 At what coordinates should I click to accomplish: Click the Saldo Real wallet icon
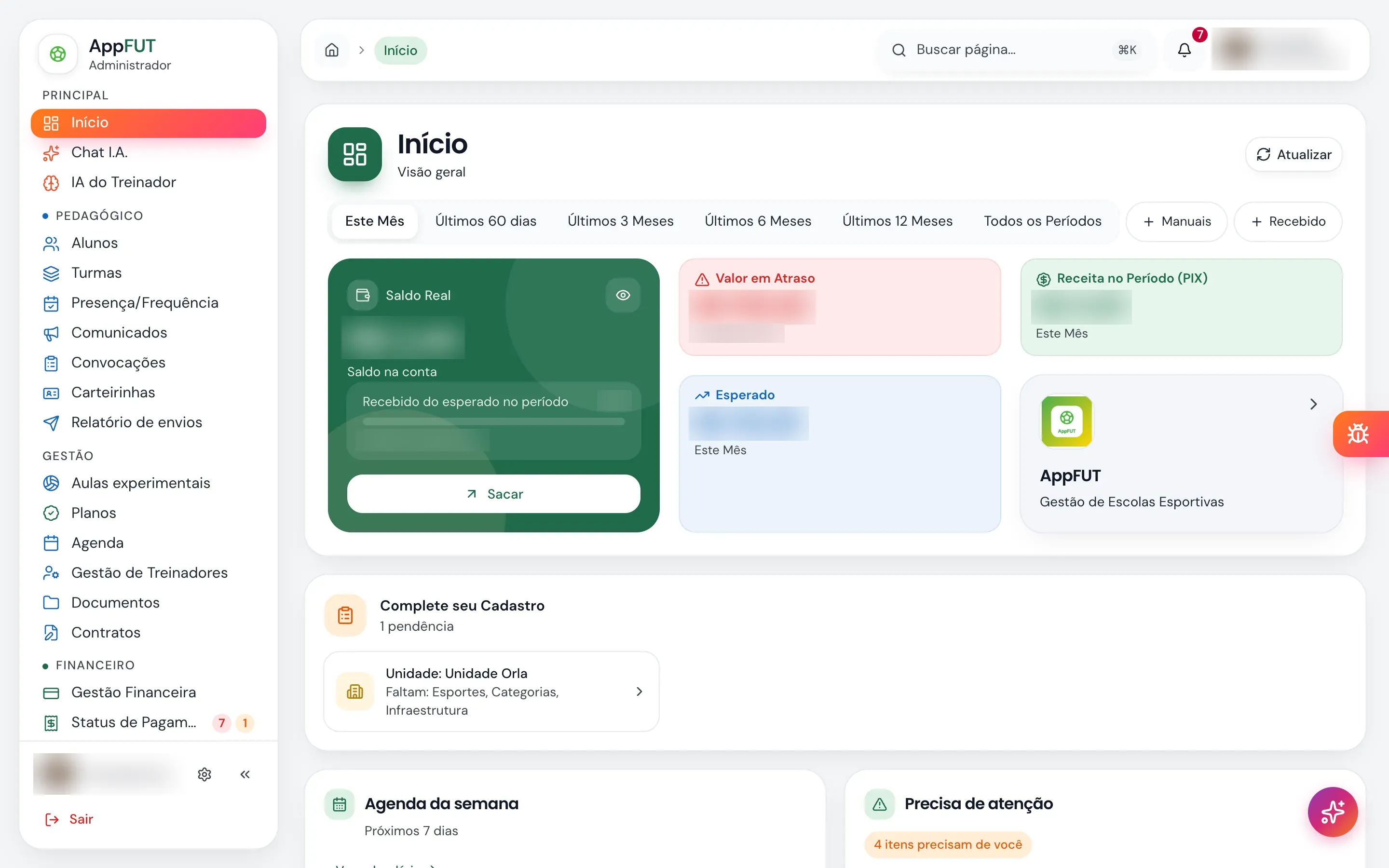(363, 295)
